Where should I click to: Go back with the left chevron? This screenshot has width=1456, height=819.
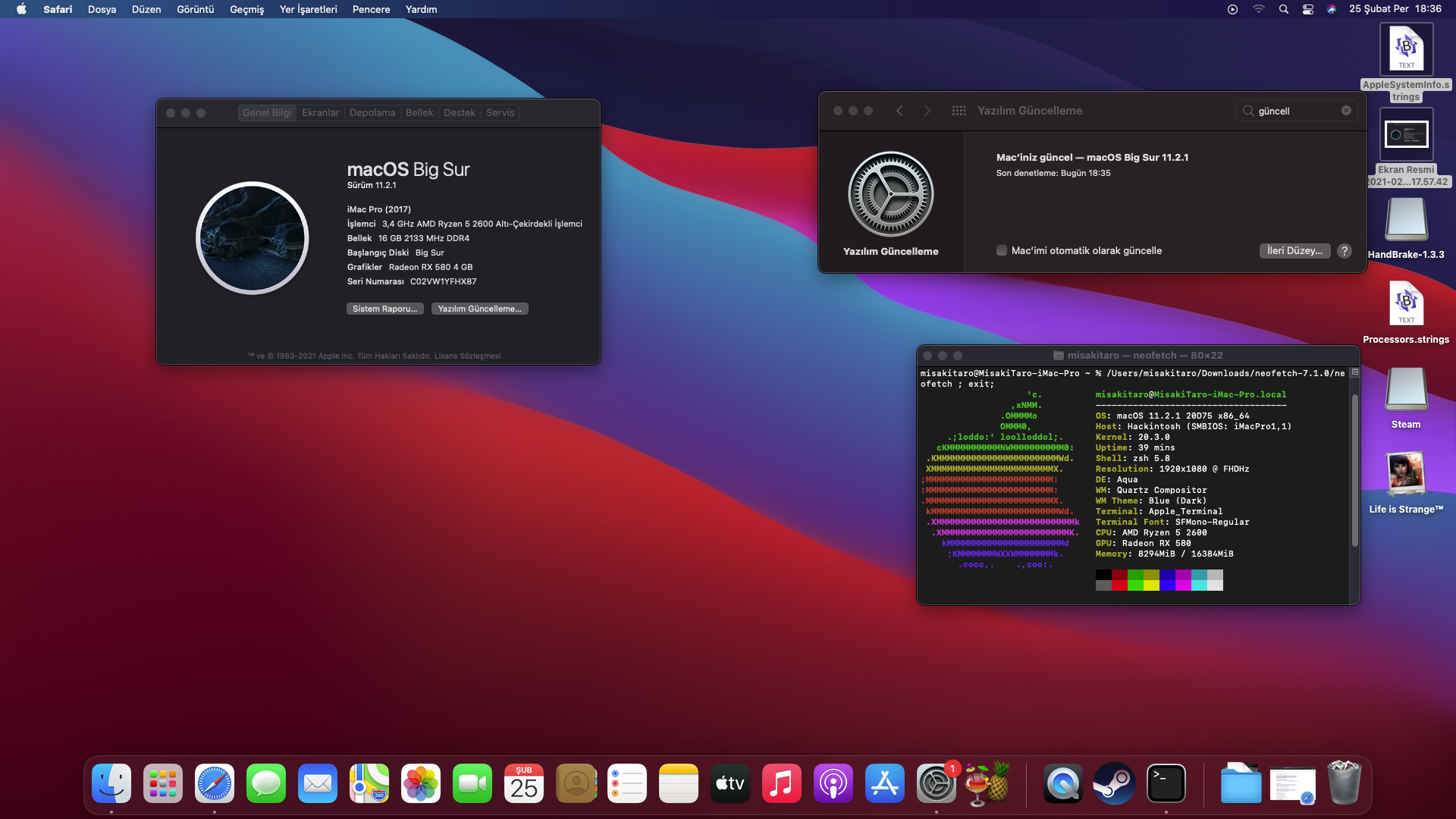click(x=899, y=111)
